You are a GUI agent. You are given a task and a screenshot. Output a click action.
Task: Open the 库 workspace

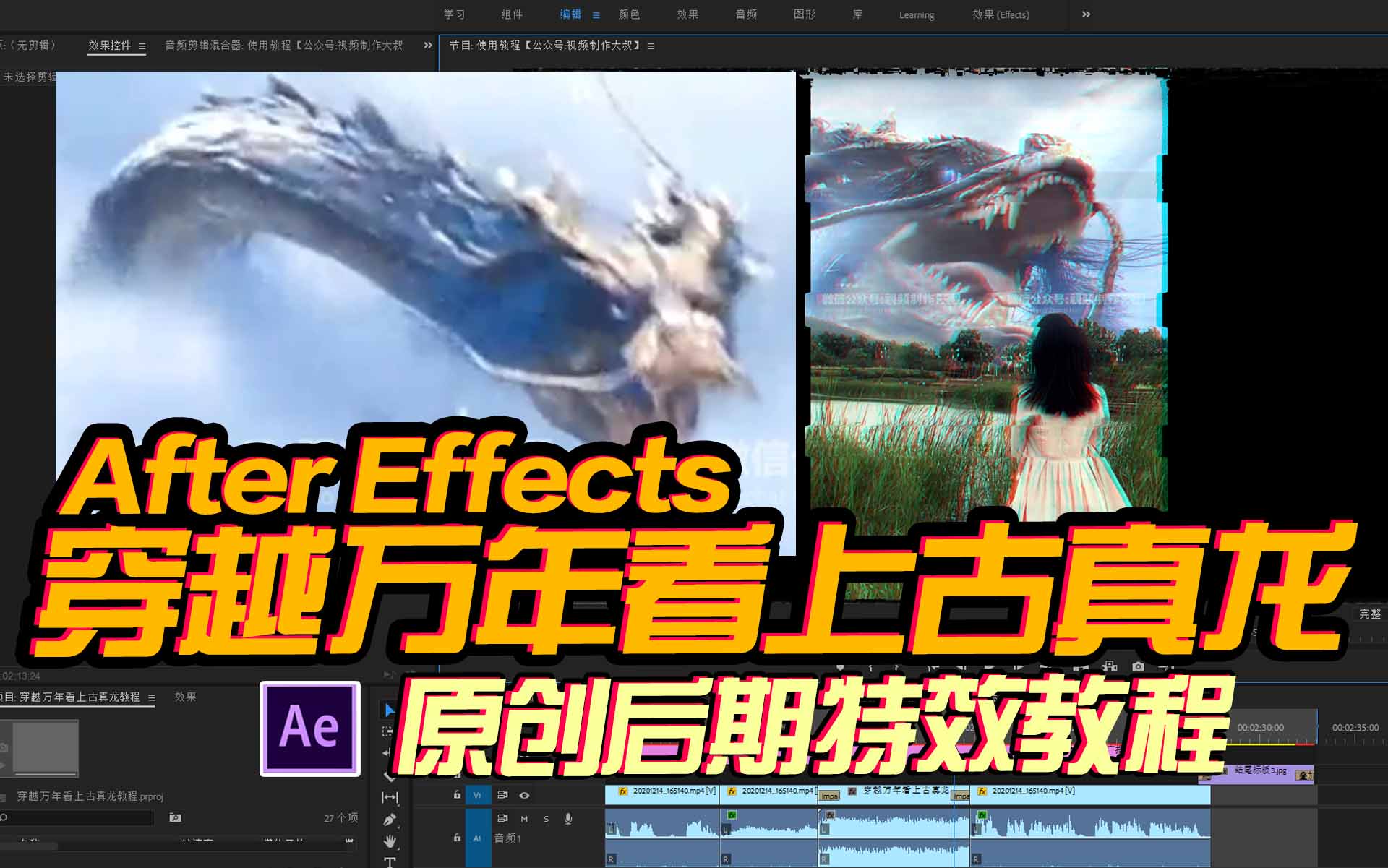(x=857, y=14)
